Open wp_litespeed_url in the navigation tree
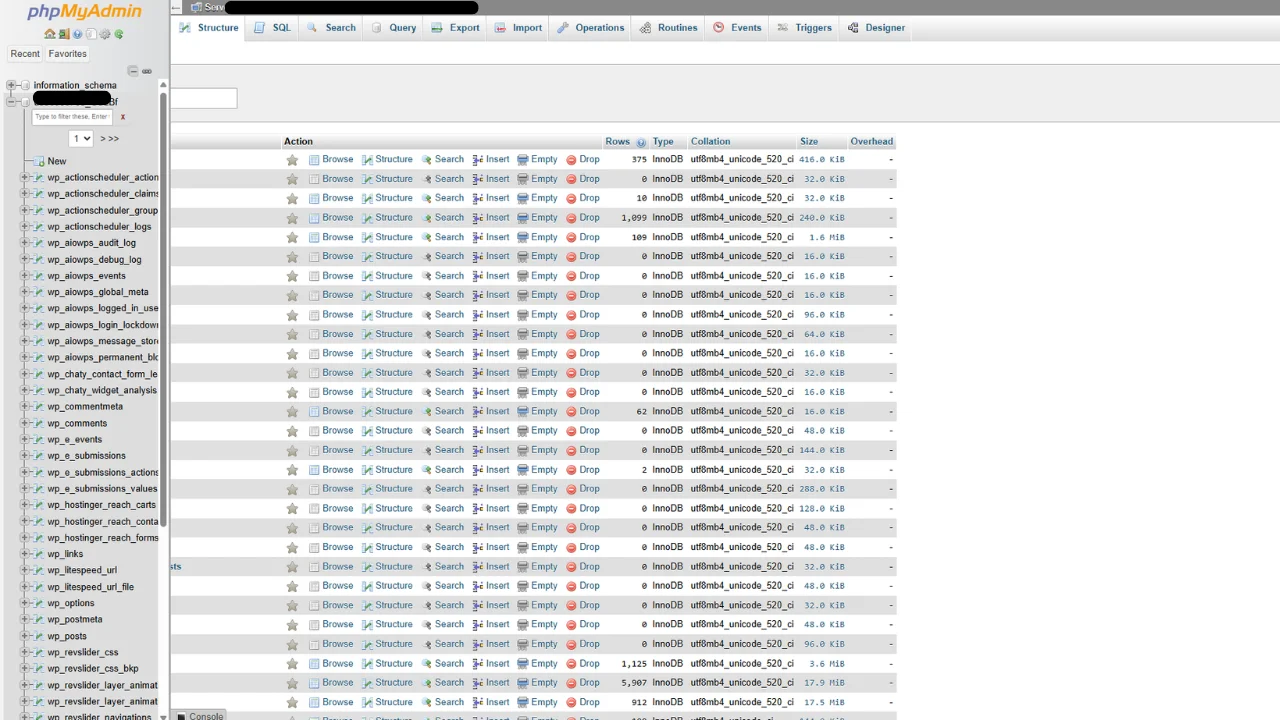 pyautogui.click(x=82, y=570)
